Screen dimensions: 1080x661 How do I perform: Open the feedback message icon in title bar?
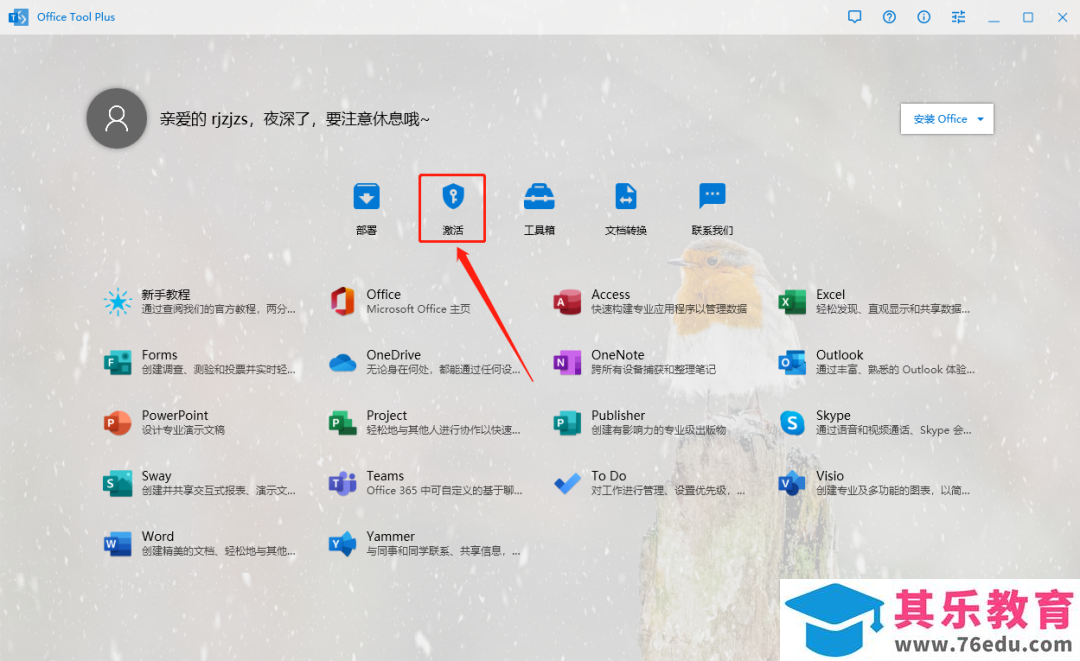(855, 17)
